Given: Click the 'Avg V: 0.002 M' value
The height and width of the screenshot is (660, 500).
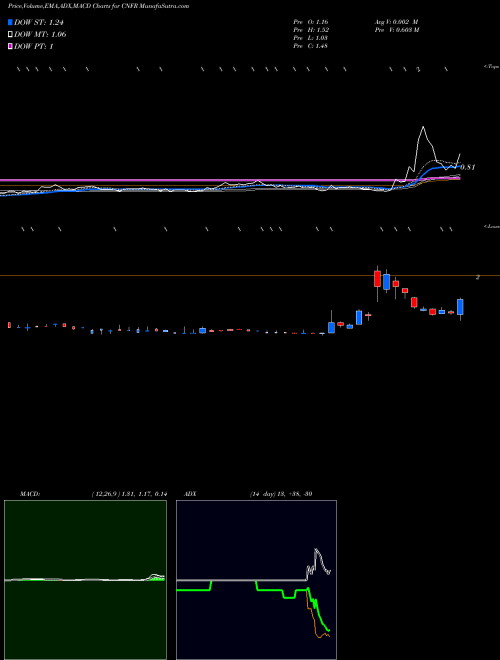Looking at the screenshot, I should tap(396, 22).
